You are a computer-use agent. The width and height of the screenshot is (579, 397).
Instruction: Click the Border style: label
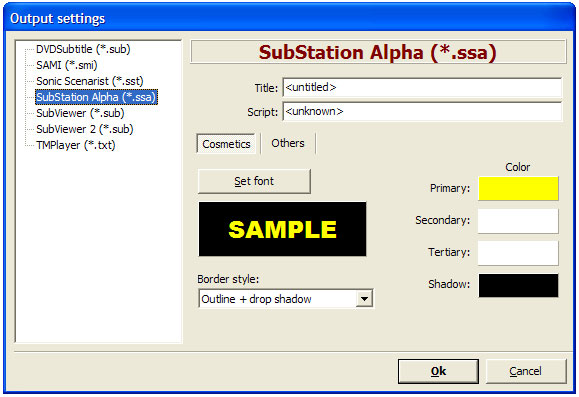point(228,279)
